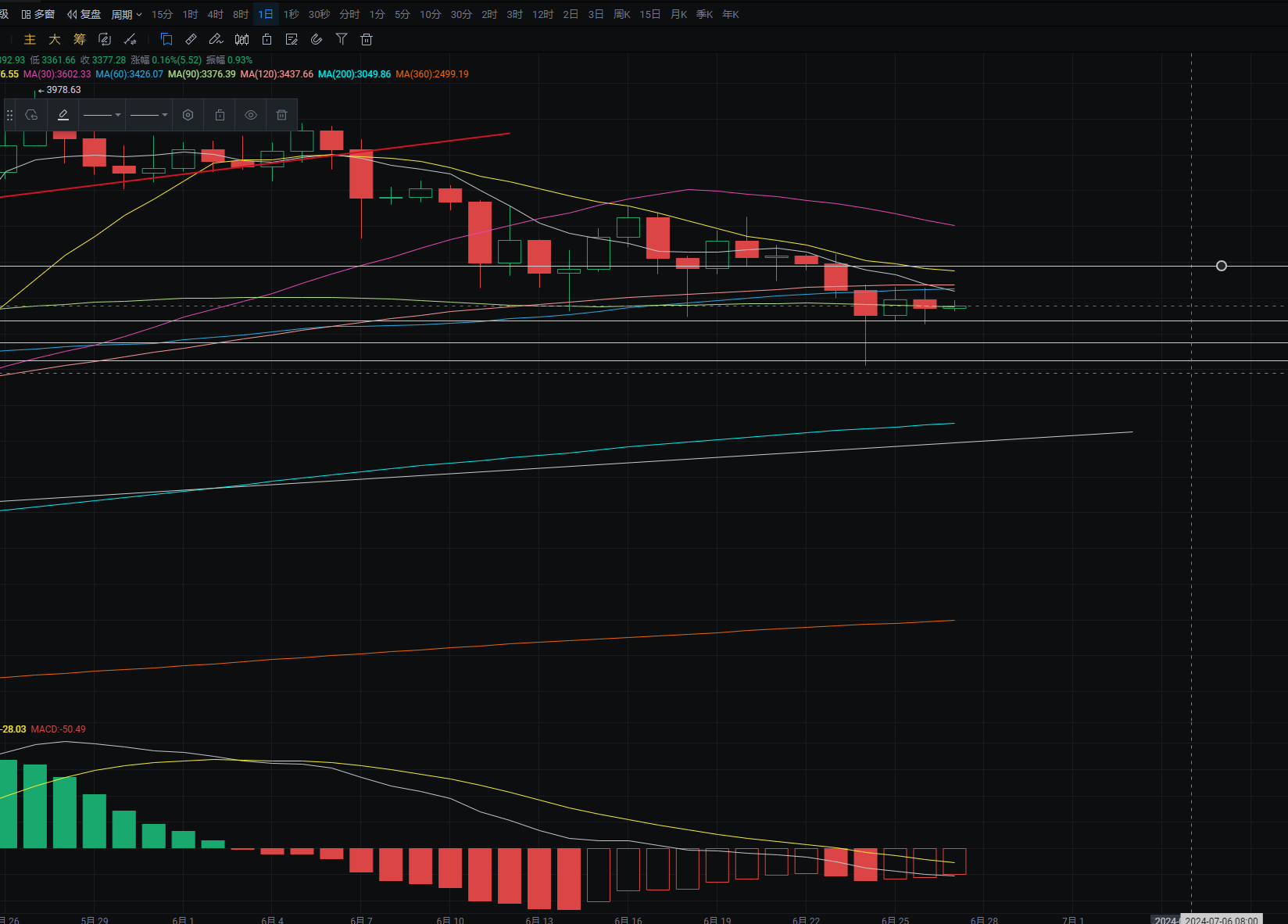Click the ruler measure tool icon

pos(191,39)
